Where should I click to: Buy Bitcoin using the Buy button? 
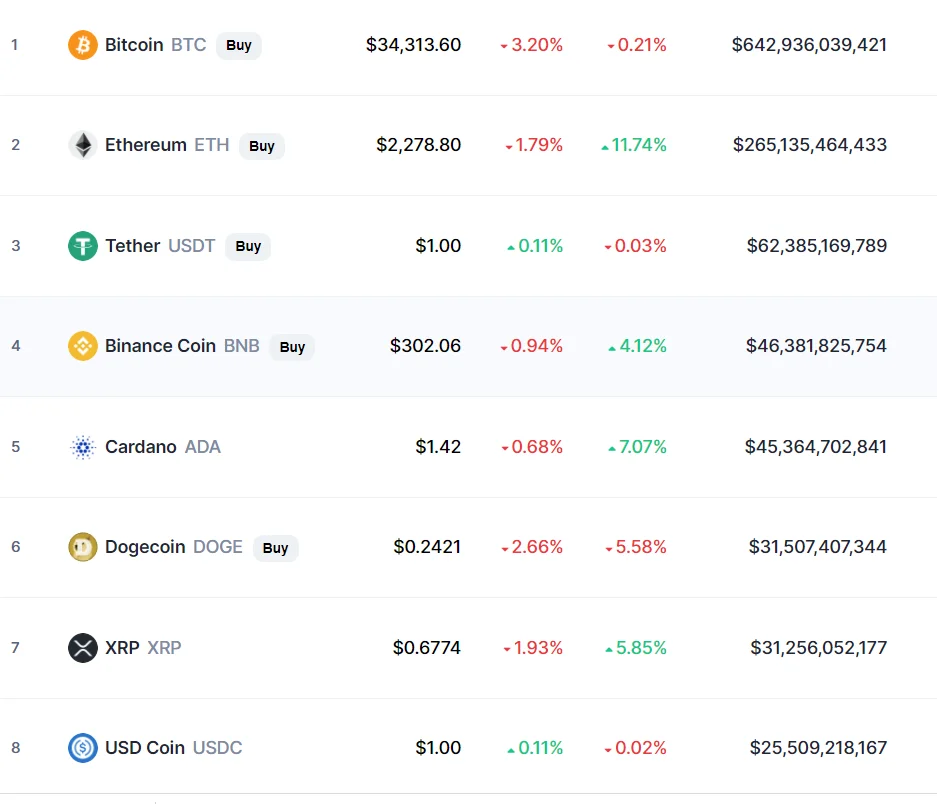[x=238, y=45]
